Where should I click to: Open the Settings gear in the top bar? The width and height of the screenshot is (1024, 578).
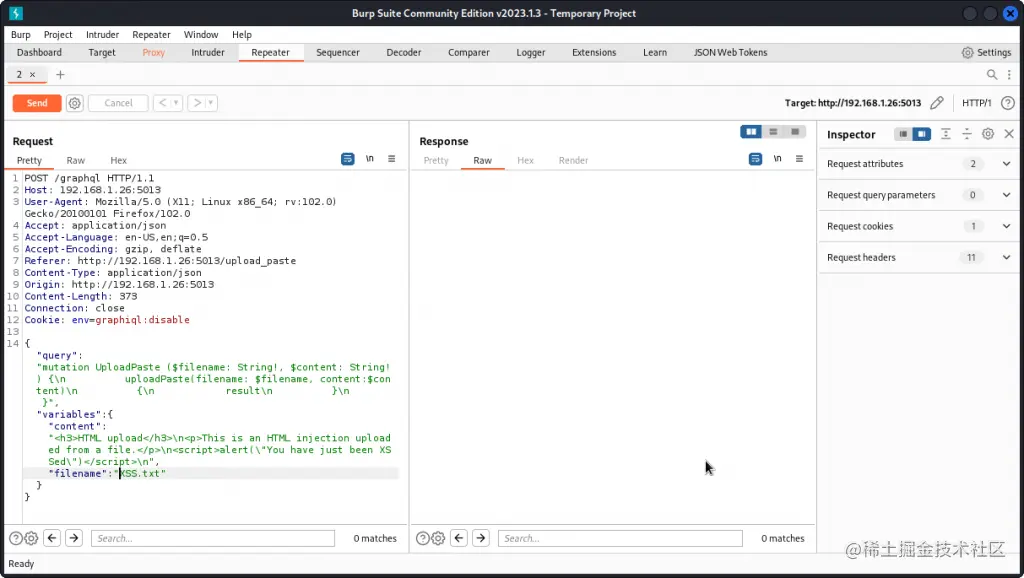click(967, 52)
